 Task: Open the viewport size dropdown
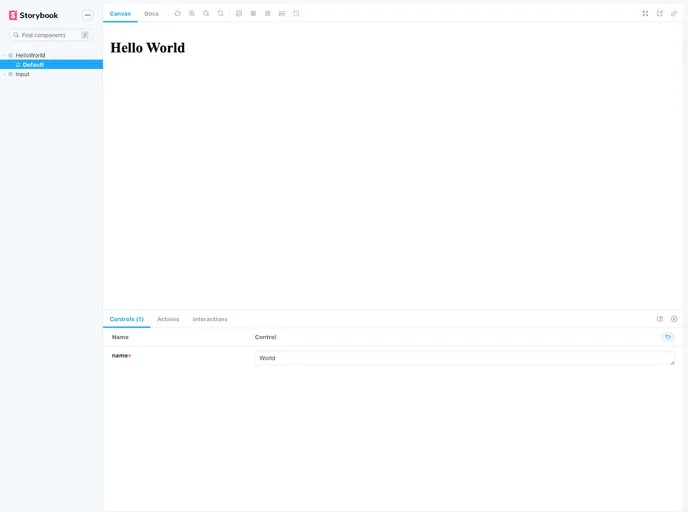click(x=267, y=13)
